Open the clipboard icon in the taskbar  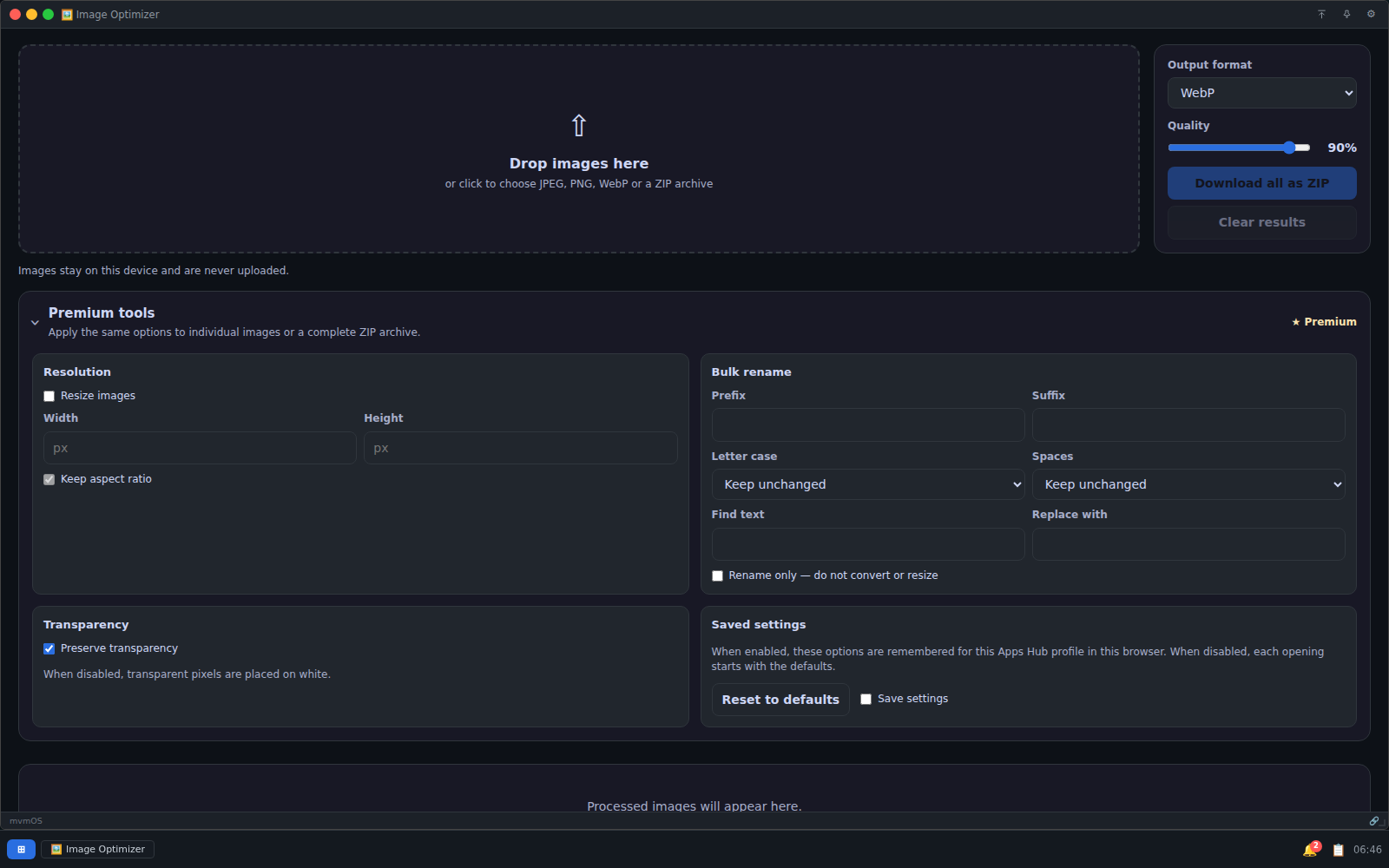pos(1338,850)
